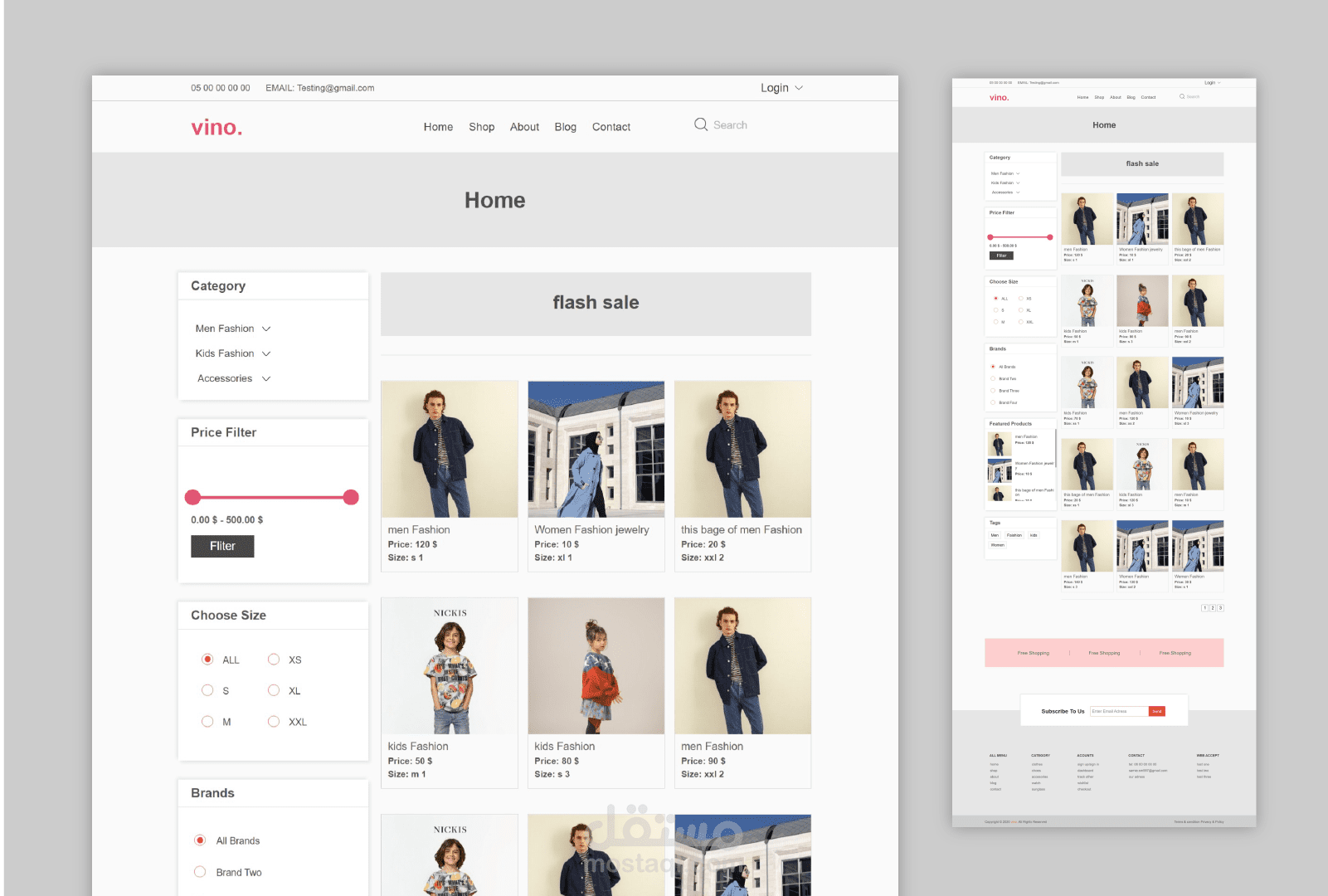Open Home in the large page navigation bar
Screen dimensions: 1328x896
438,127
